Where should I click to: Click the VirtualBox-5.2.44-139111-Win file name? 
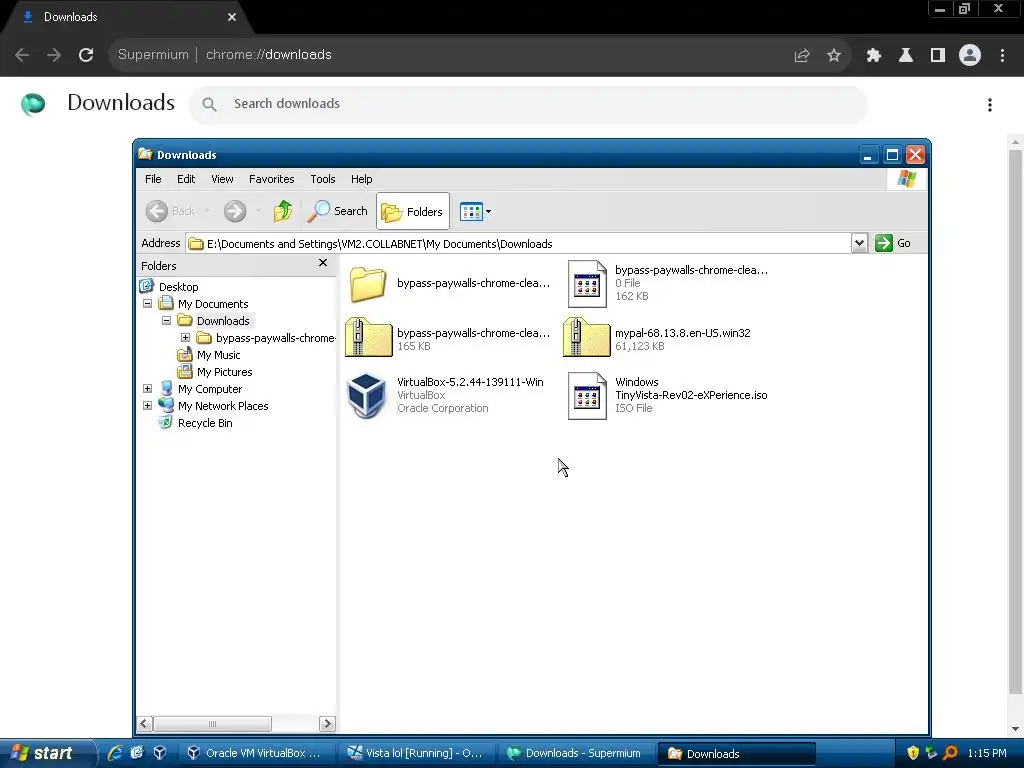point(470,382)
